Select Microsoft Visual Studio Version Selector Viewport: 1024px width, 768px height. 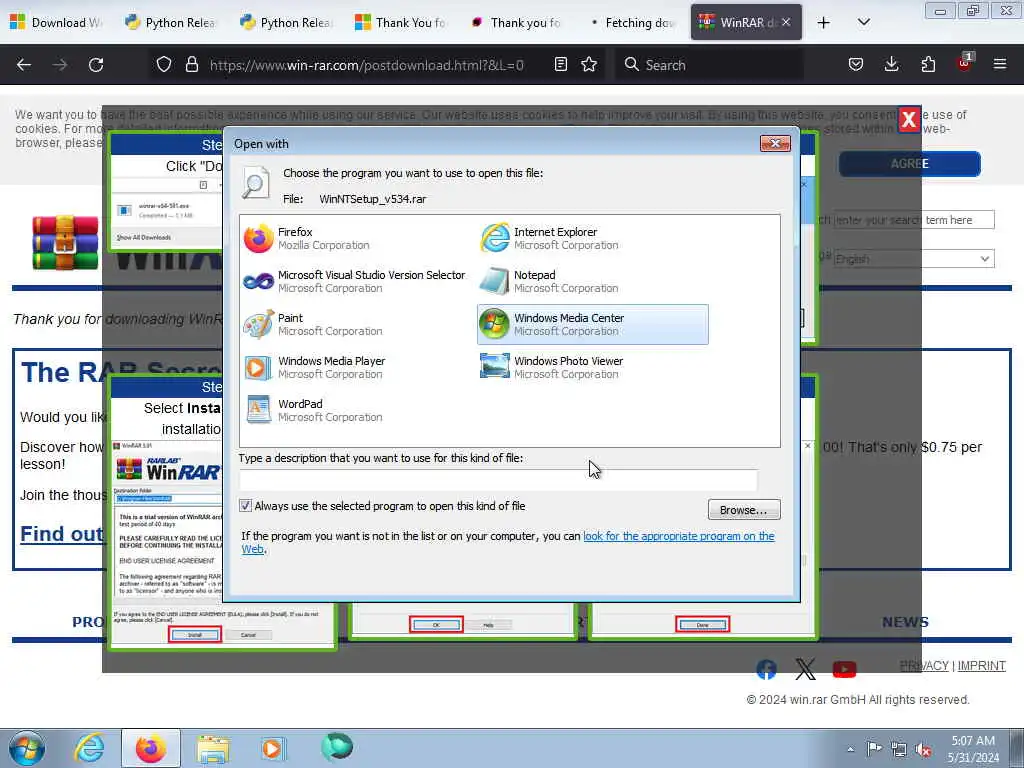click(355, 281)
